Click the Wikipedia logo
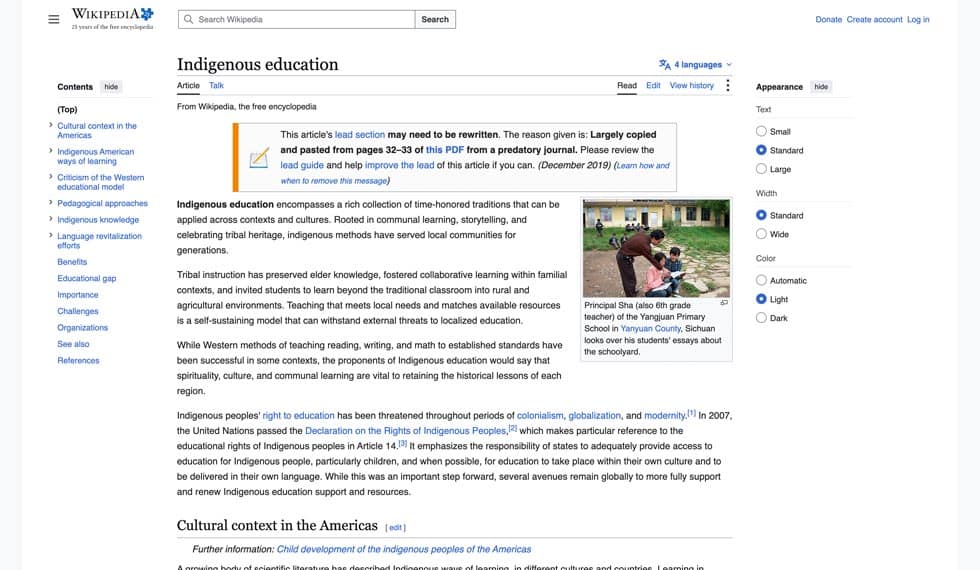Viewport: 980px width, 570px height. click(x=112, y=18)
